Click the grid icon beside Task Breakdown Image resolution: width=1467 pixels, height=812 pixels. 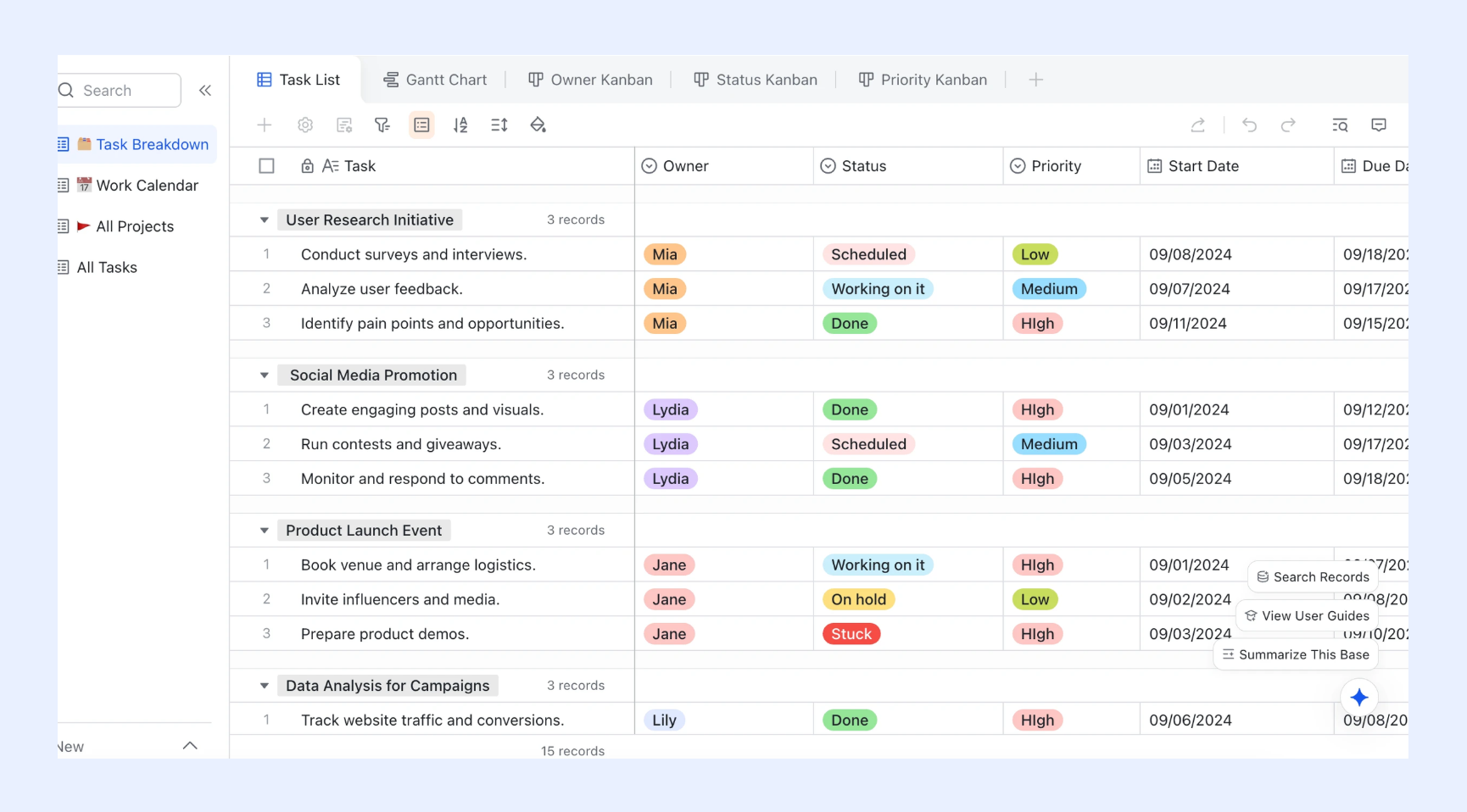63,144
